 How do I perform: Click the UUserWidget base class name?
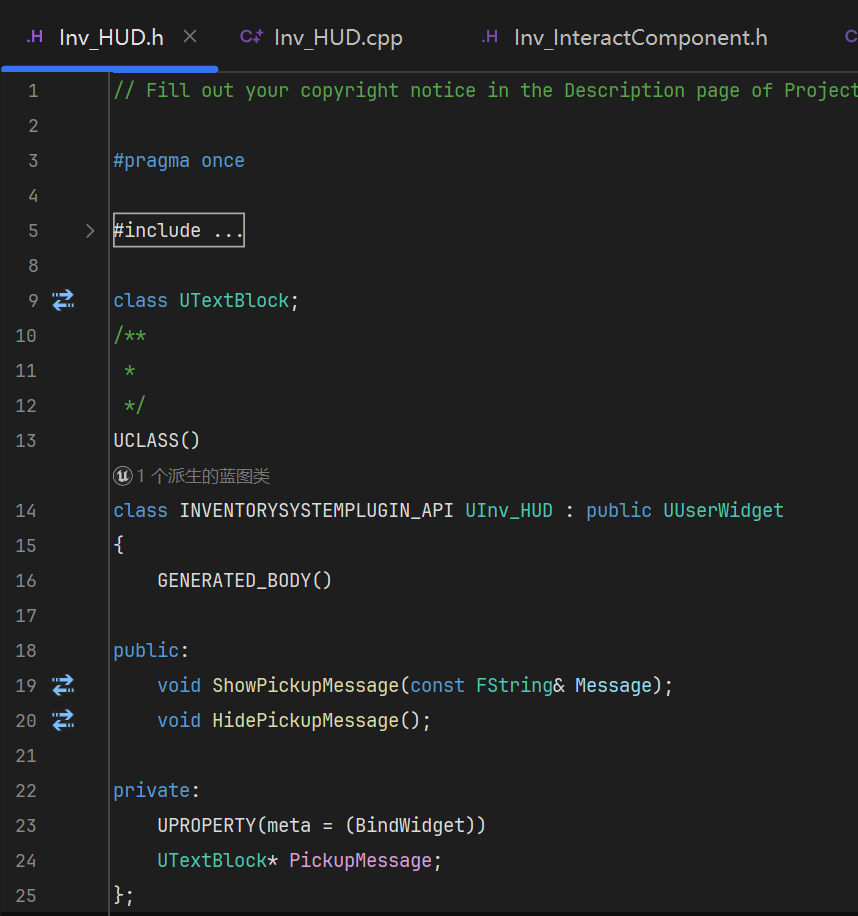723,511
